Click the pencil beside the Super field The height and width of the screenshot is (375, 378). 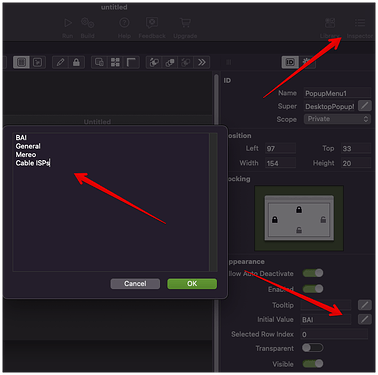click(365, 106)
